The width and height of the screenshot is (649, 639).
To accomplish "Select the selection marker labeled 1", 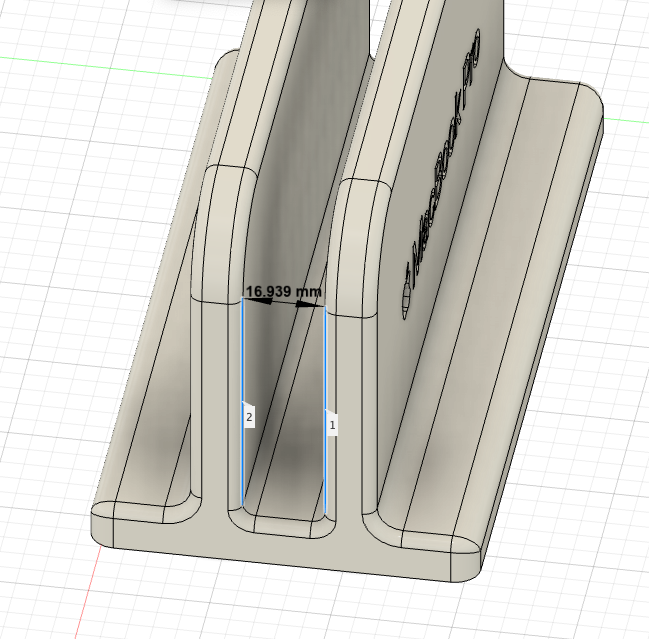I will coord(332,424).
